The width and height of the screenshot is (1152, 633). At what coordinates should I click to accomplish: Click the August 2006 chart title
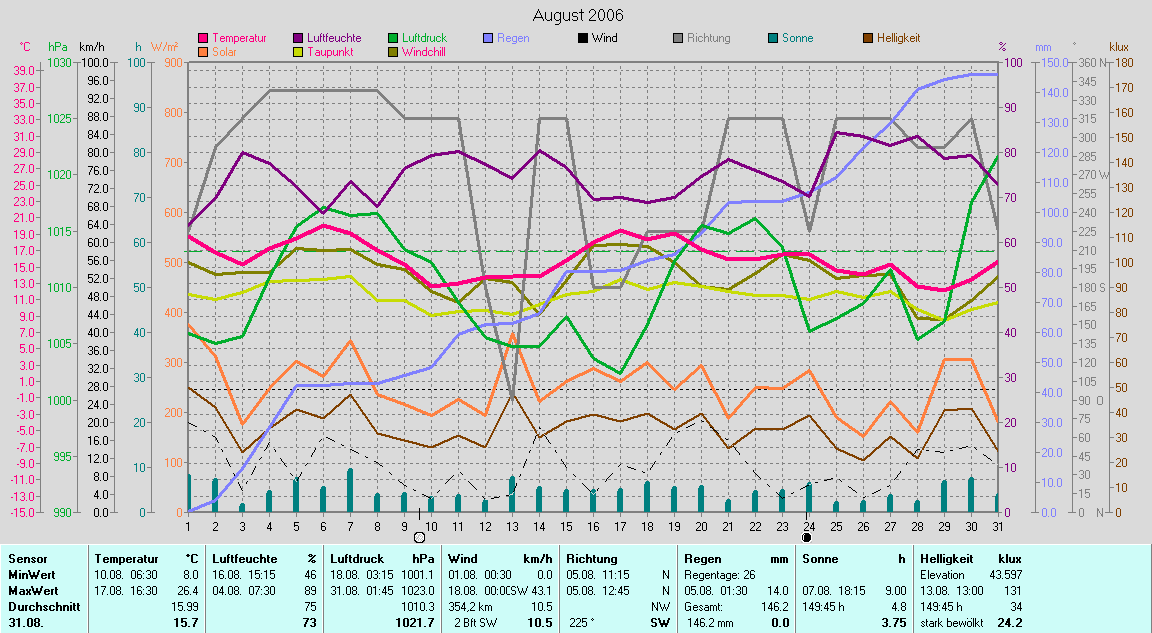577,15
